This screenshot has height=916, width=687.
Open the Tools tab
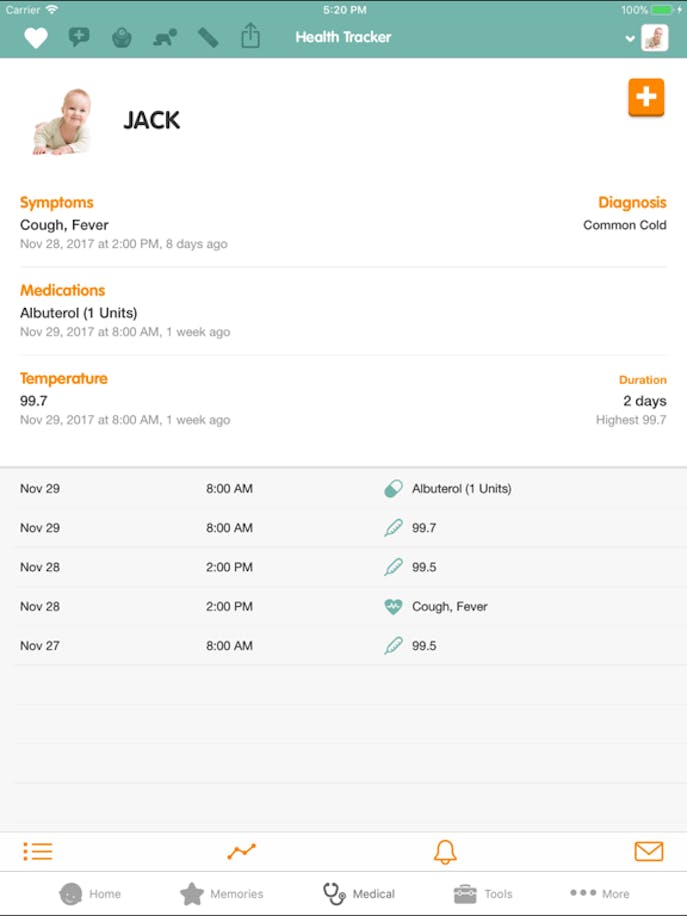click(483, 894)
